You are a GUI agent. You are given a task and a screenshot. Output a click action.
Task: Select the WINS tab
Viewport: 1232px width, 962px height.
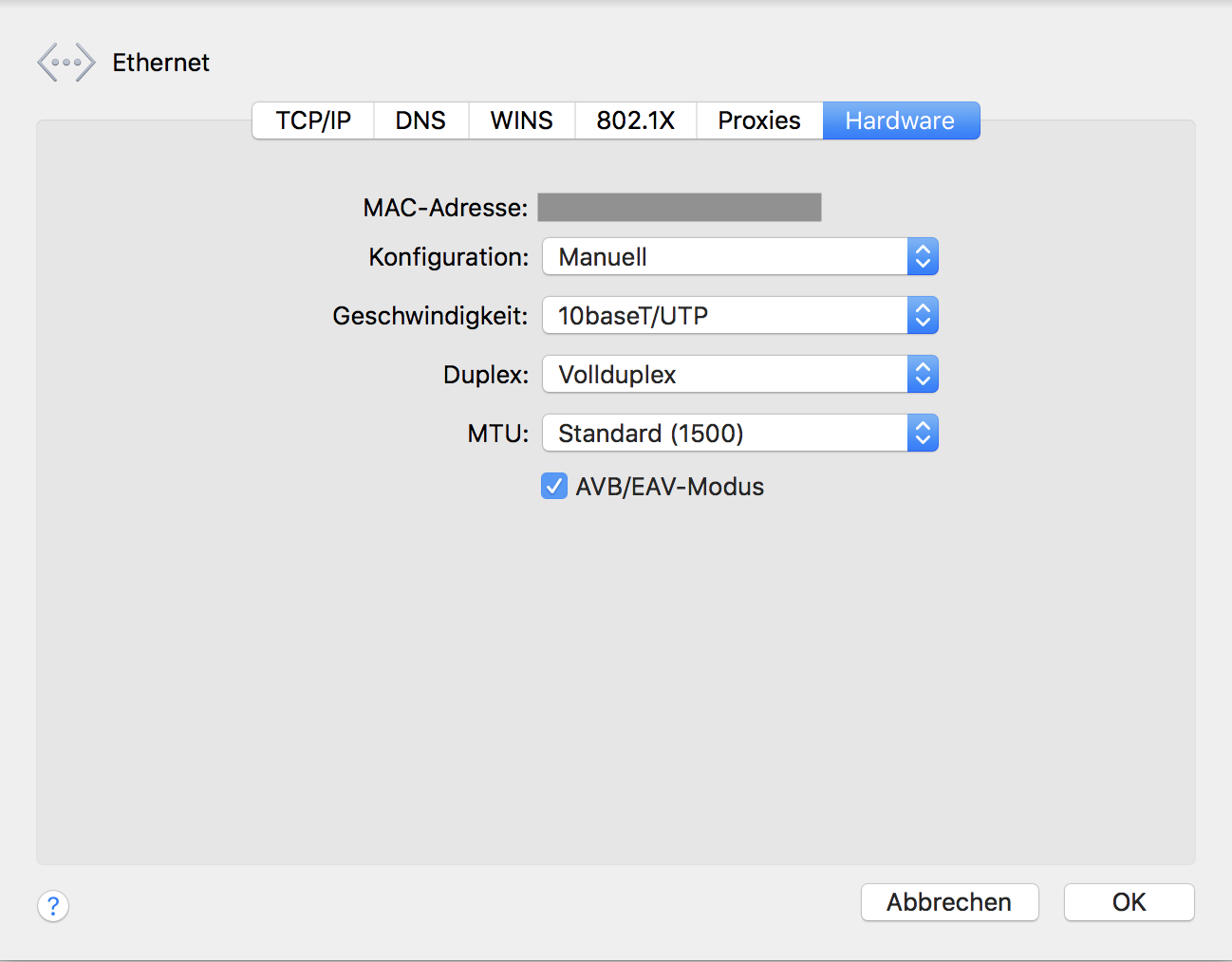pyautogui.click(x=521, y=120)
